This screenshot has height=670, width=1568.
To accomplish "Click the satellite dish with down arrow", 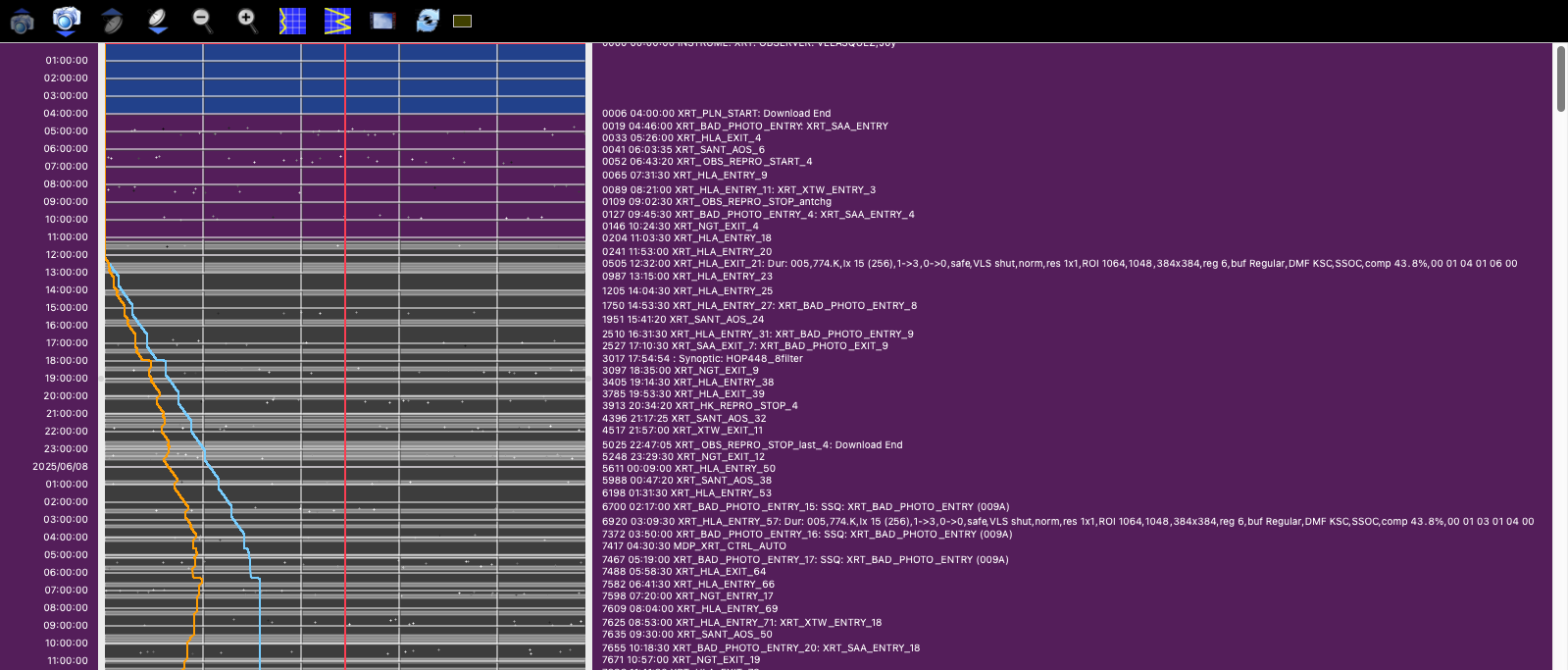I will (x=157, y=21).
